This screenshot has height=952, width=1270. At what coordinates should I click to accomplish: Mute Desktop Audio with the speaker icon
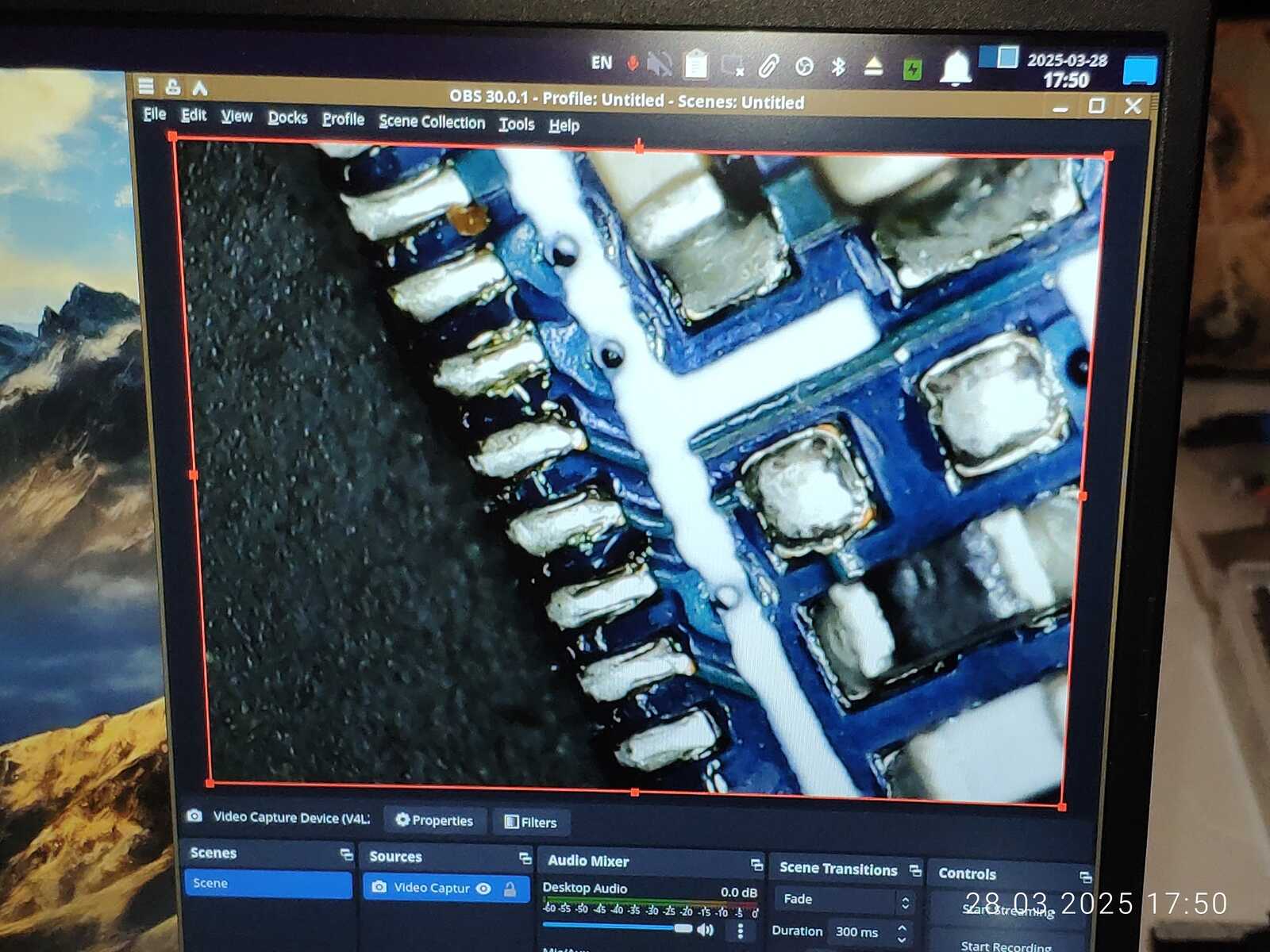(x=705, y=929)
